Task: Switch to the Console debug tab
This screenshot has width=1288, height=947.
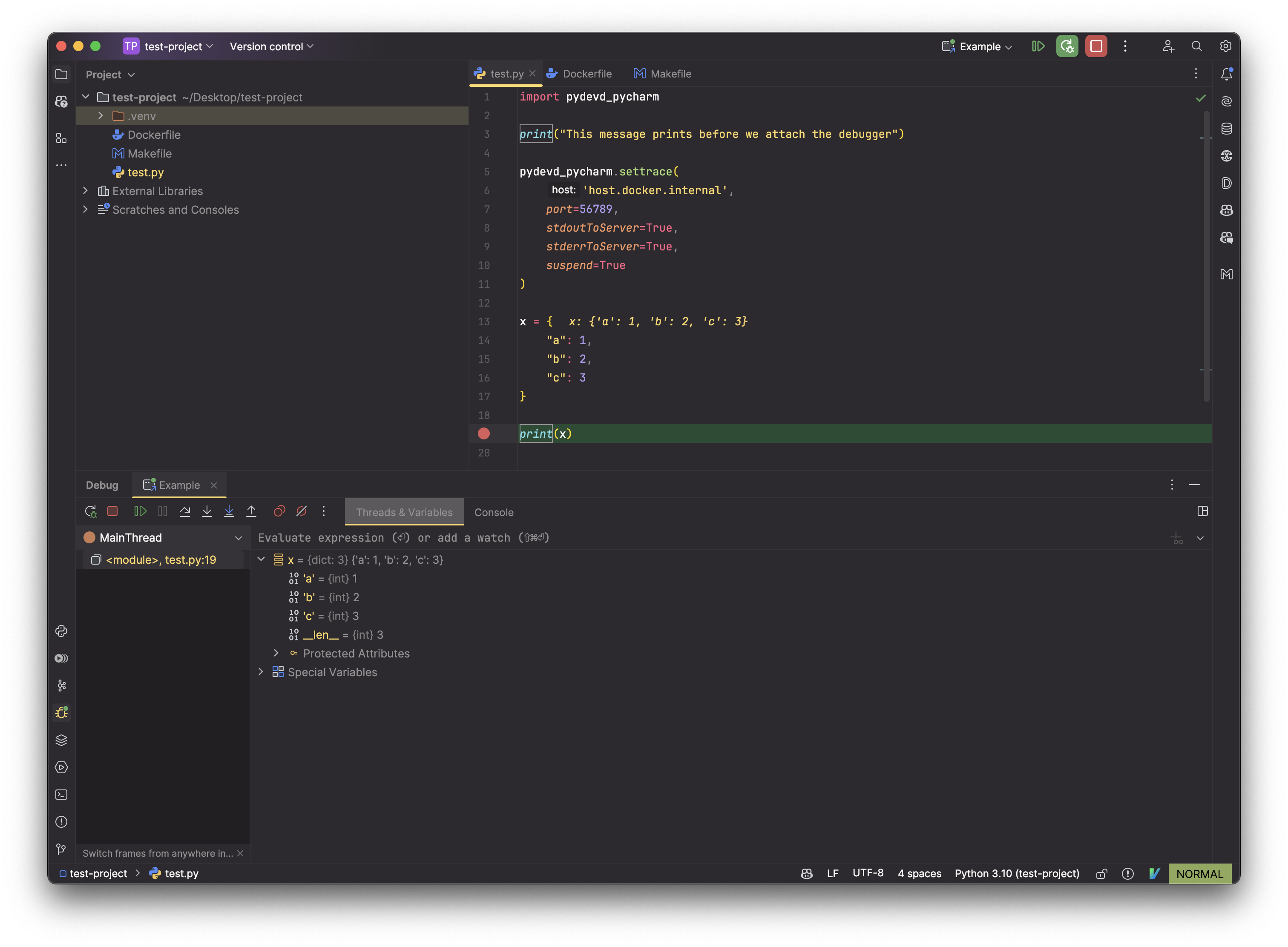Action: [x=494, y=513]
